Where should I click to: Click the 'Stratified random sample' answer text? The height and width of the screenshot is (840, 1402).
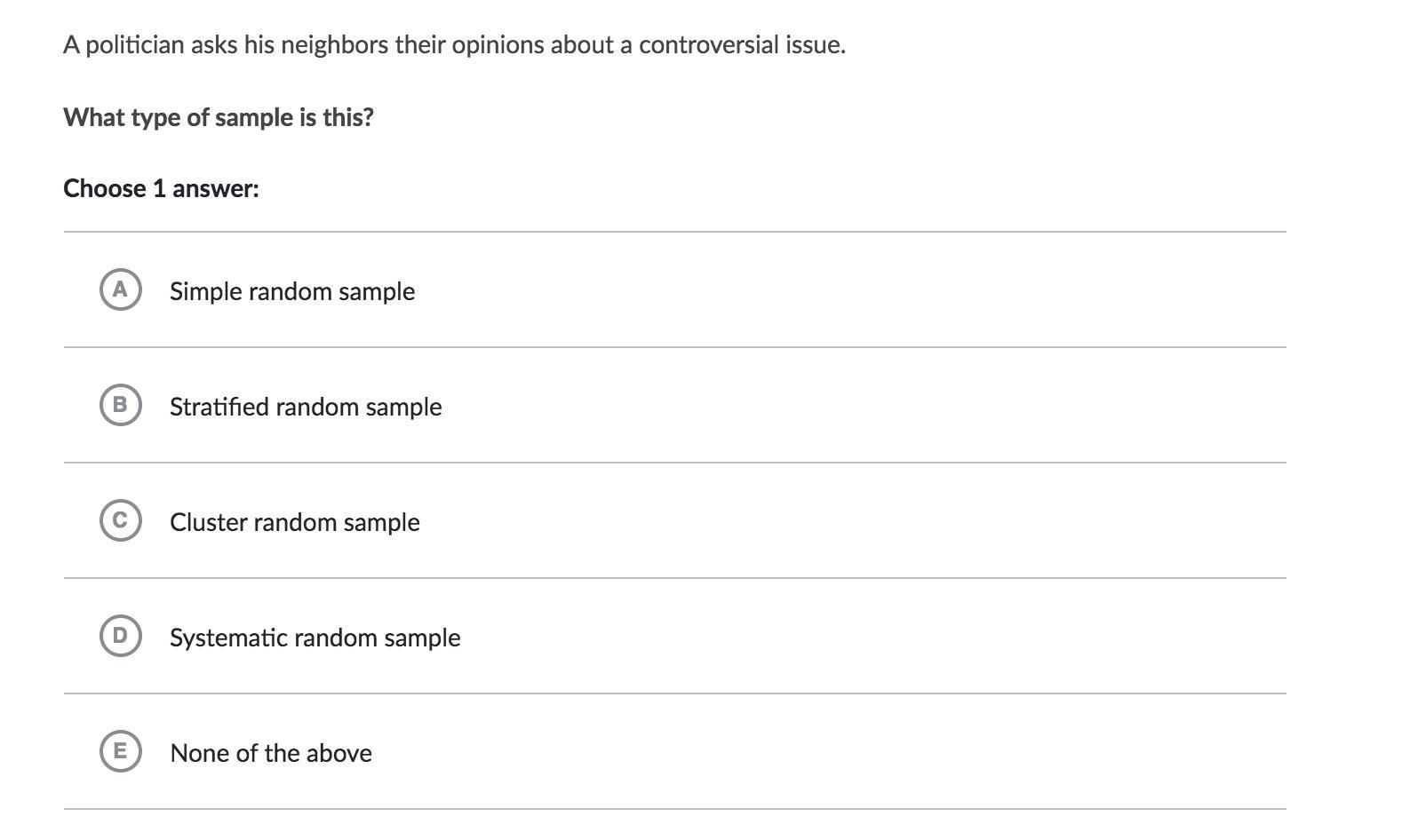(x=305, y=407)
